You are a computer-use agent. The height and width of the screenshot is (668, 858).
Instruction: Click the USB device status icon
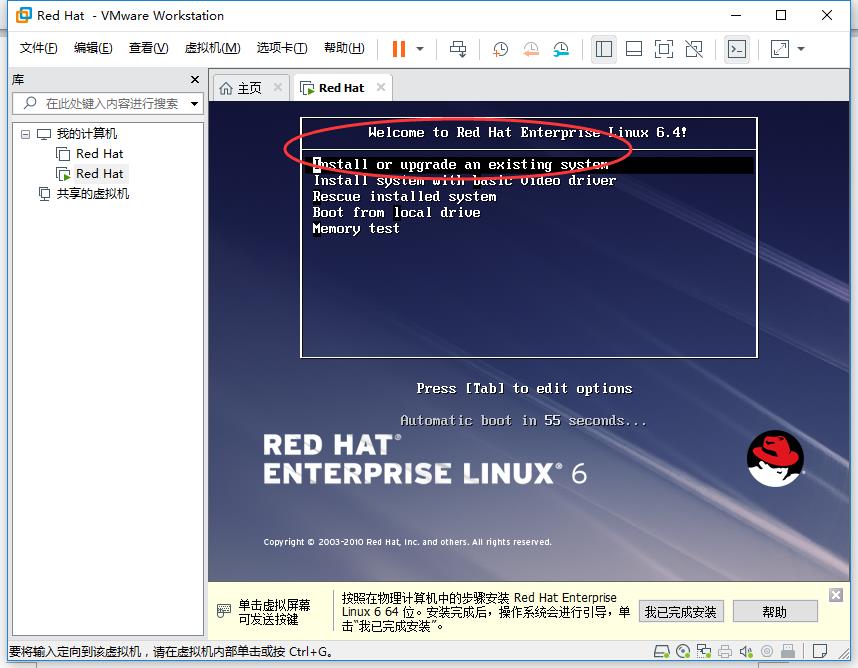click(787, 651)
